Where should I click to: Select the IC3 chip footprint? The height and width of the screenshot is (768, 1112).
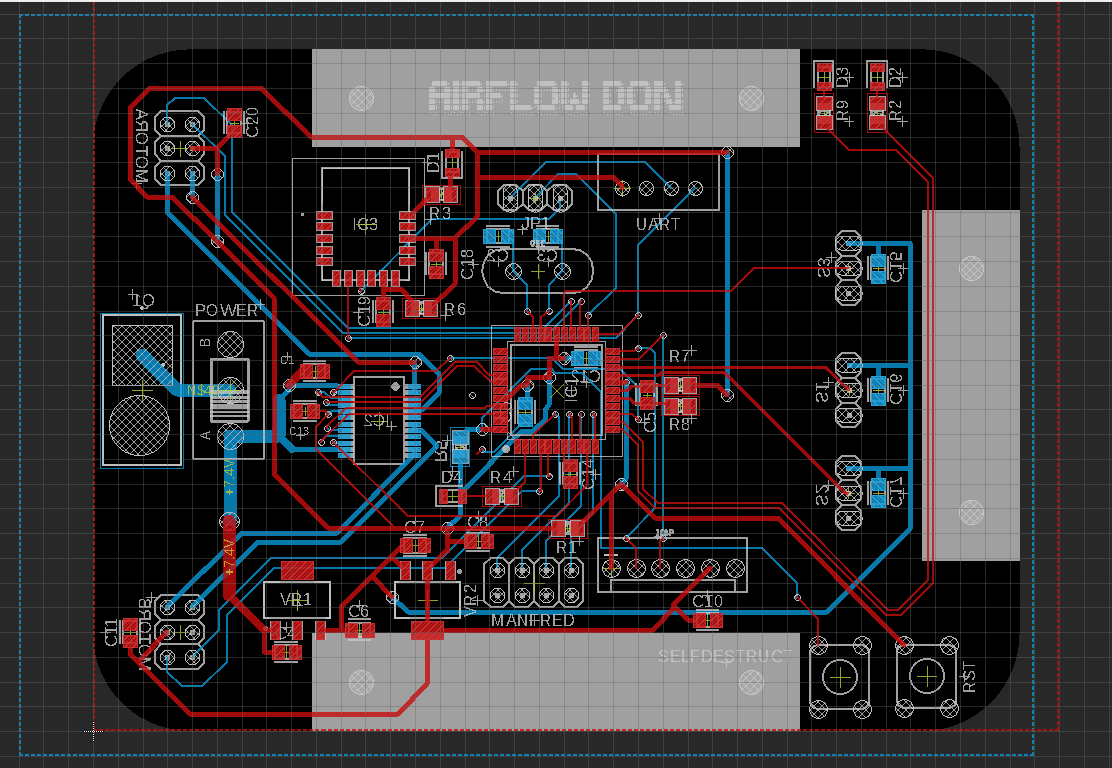tap(365, 224)
